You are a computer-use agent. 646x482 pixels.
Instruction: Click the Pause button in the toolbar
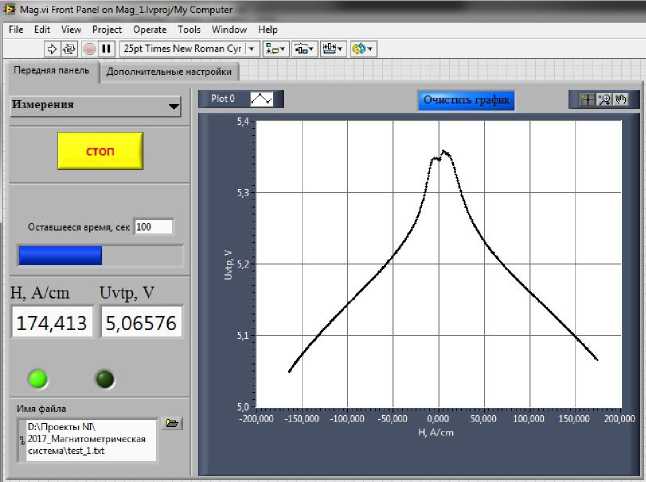(106, 48)
